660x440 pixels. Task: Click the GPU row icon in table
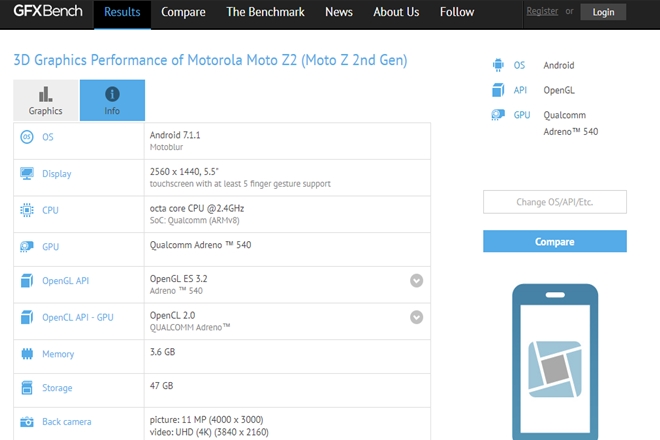(27, 246)
